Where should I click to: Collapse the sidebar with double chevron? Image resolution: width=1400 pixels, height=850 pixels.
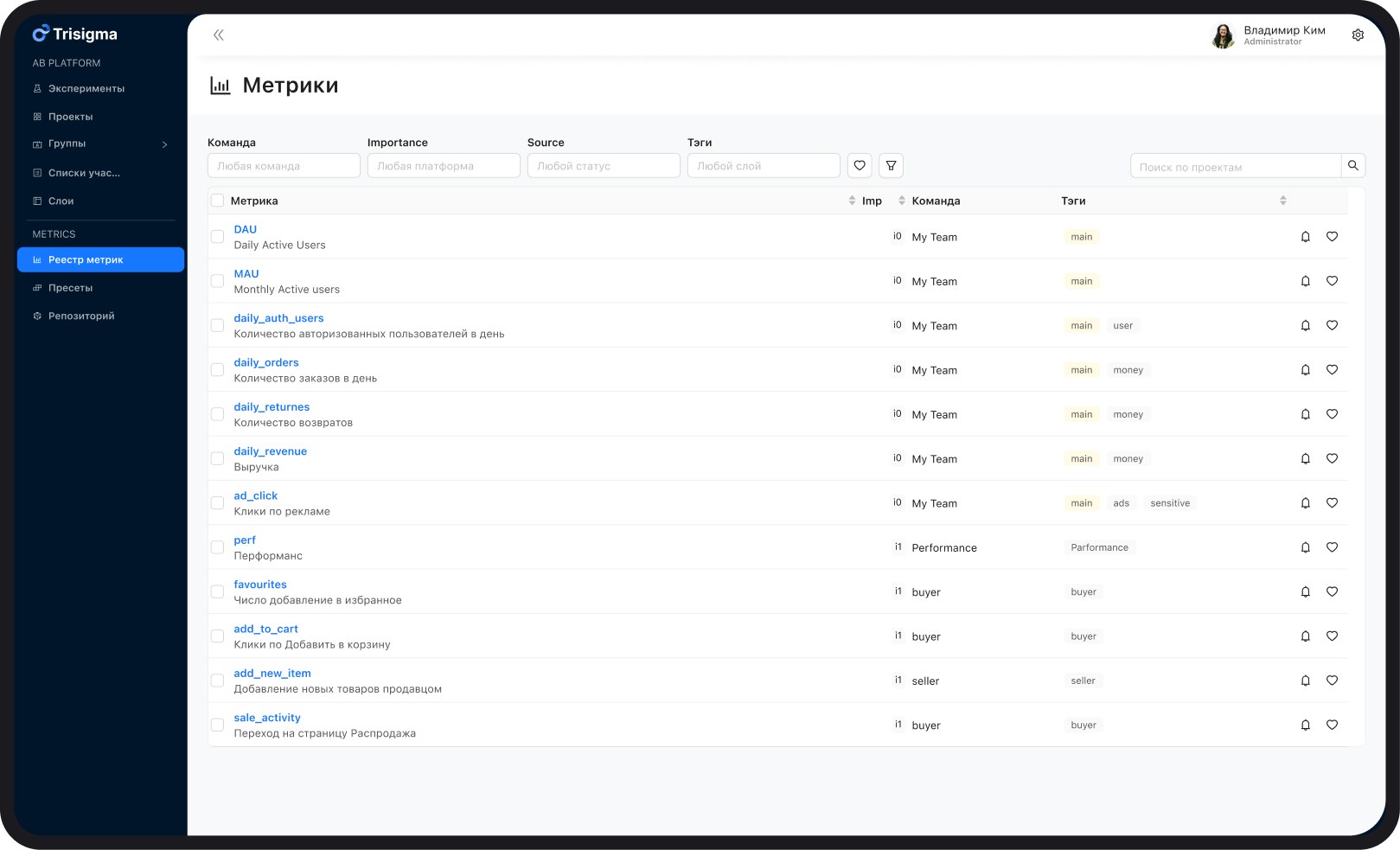pyautogui.click(x=218, y=35)
